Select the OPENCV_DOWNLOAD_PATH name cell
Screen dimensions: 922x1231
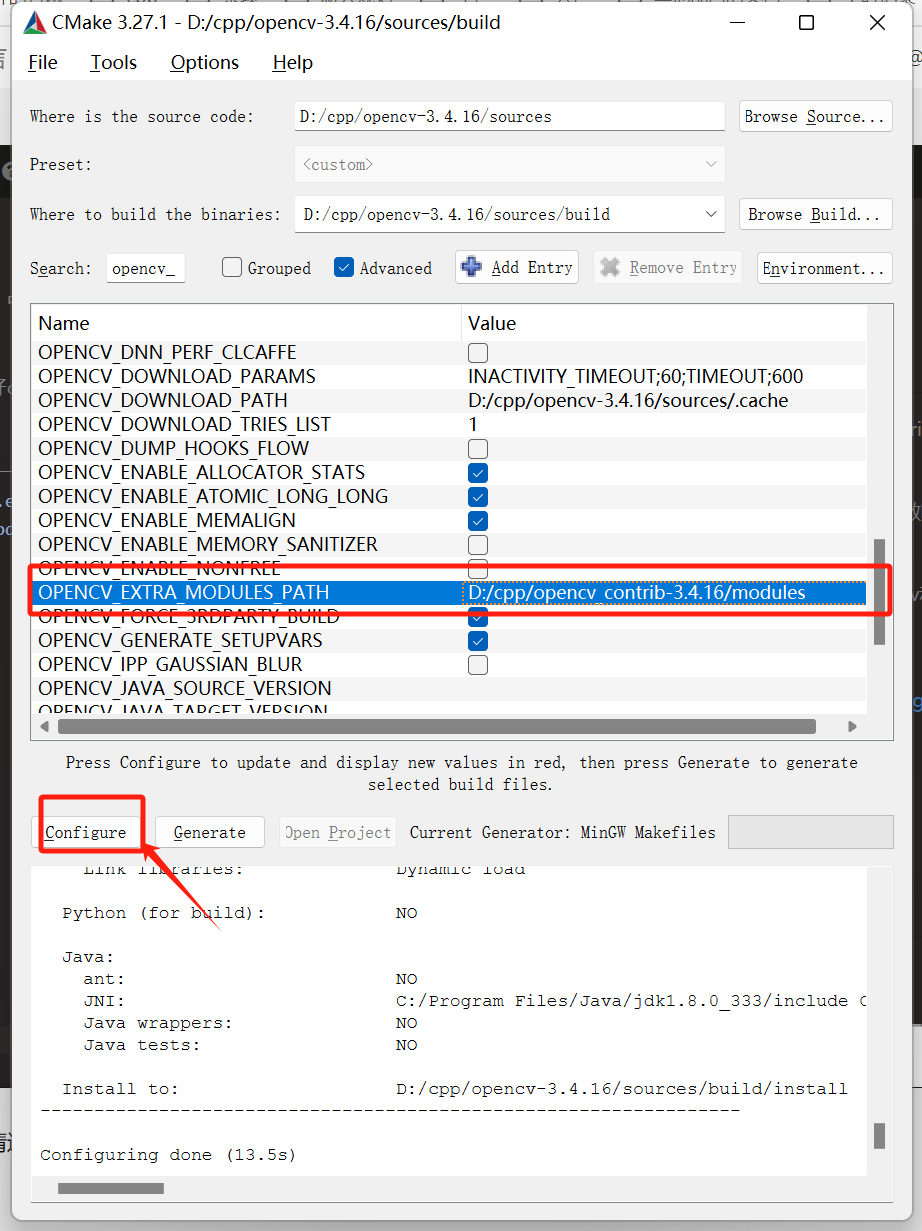pyautogui.click(x=163, y=400)
